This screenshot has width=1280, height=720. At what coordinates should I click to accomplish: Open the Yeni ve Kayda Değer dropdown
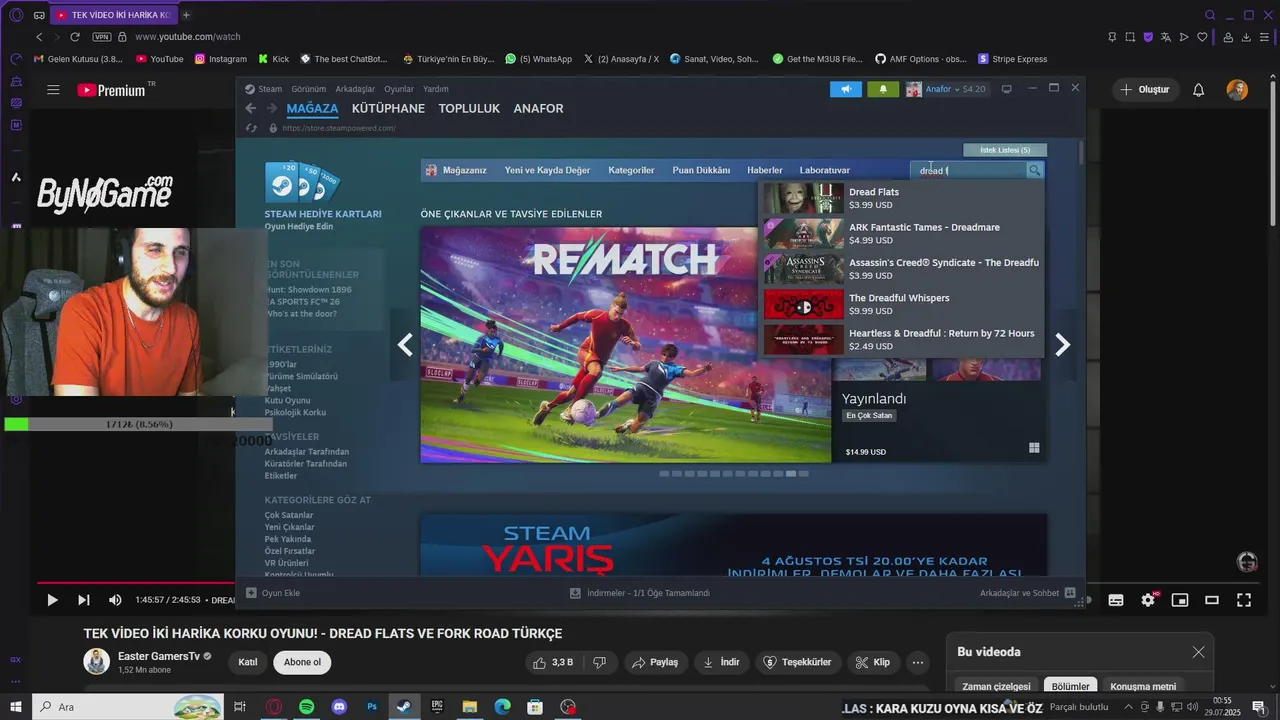pos(547,170)
